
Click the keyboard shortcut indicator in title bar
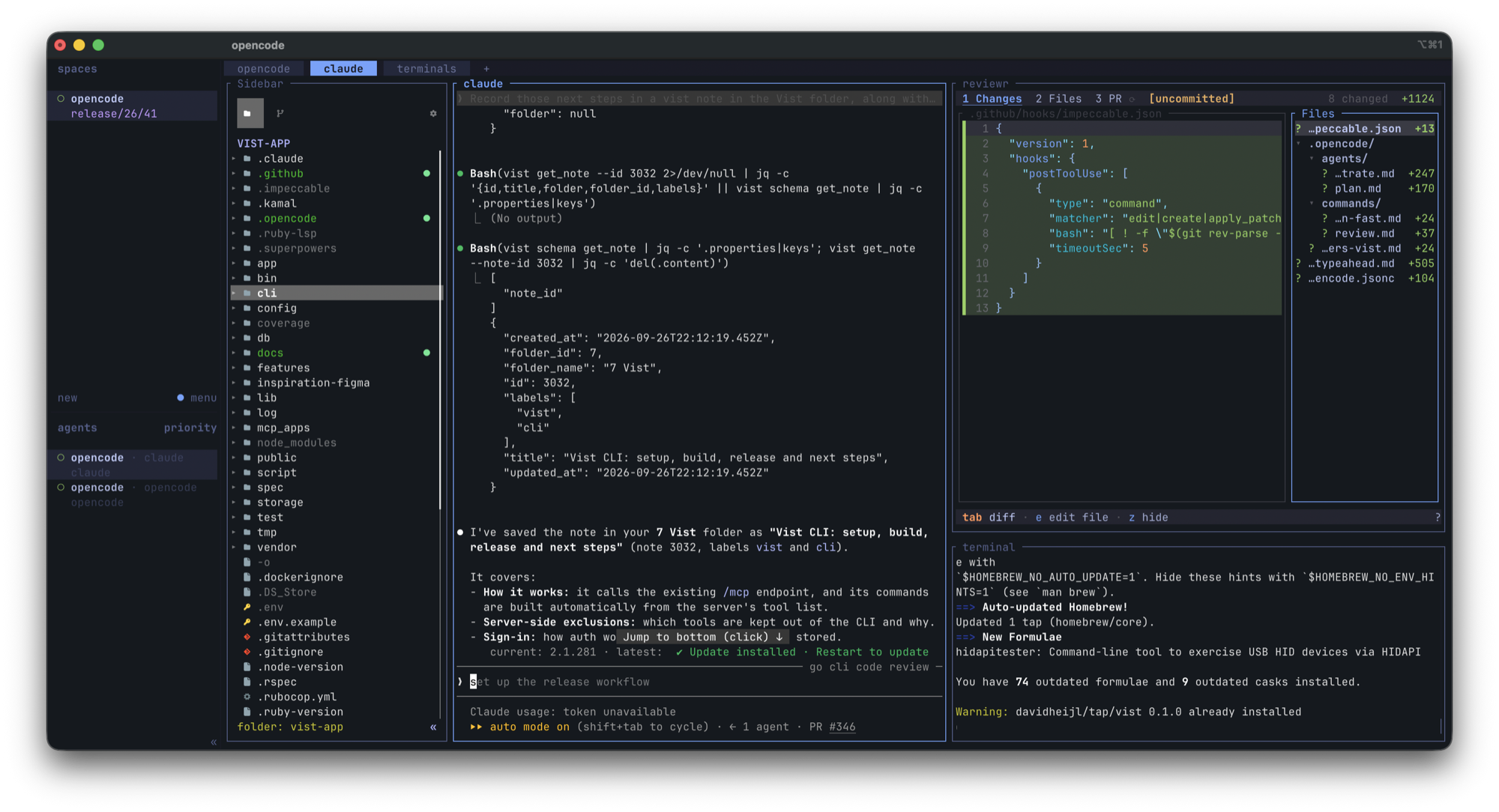1429,45
